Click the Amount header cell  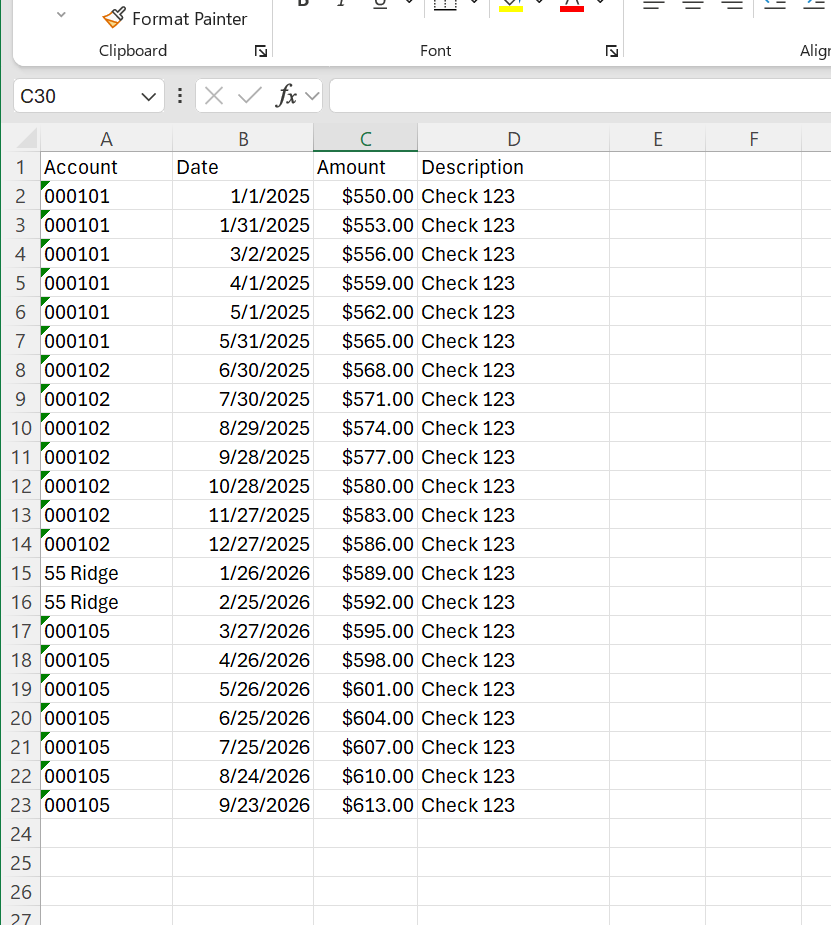(x=366, y=167)
